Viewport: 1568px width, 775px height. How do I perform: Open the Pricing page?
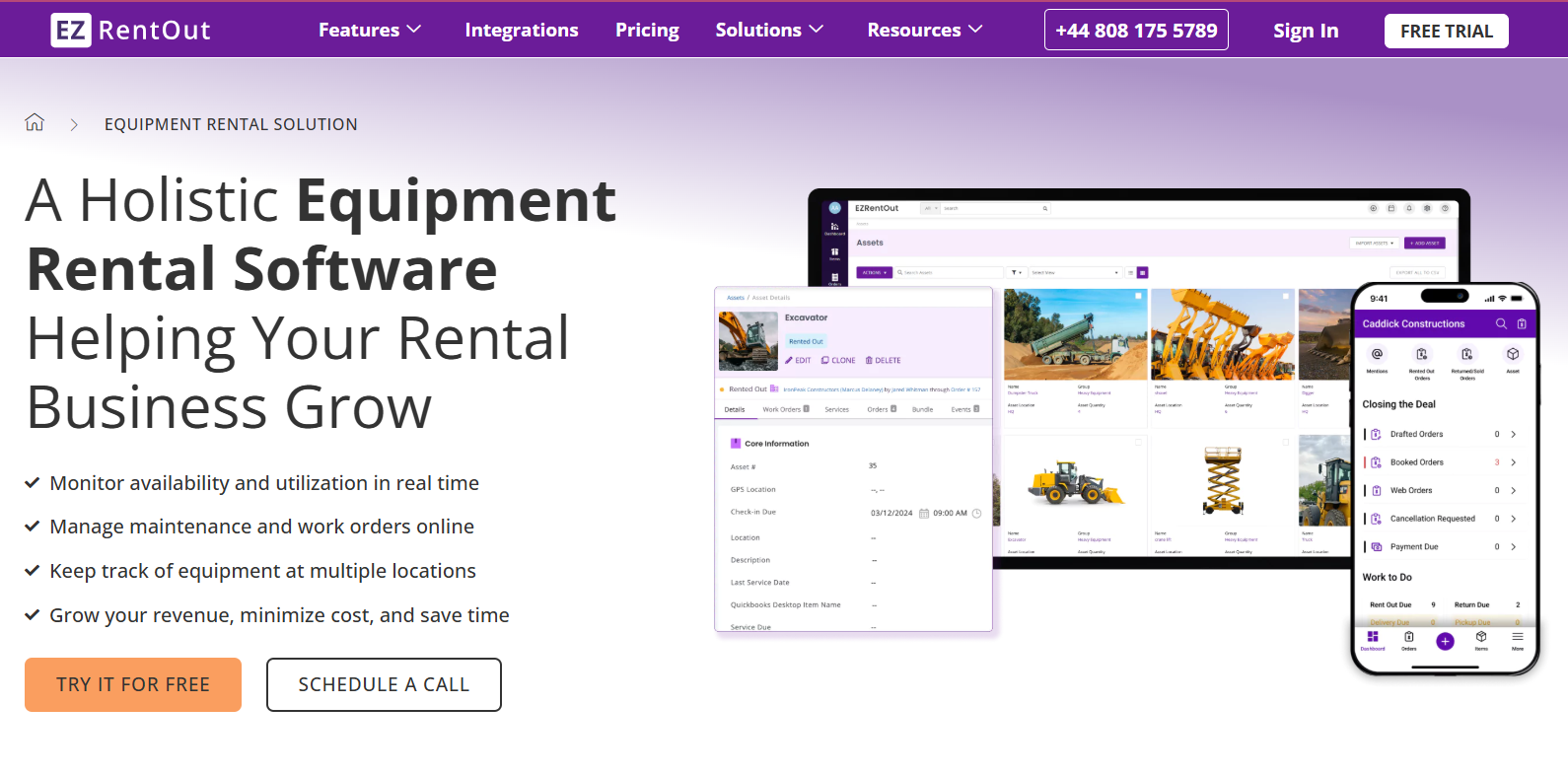[x=647, y=30]
